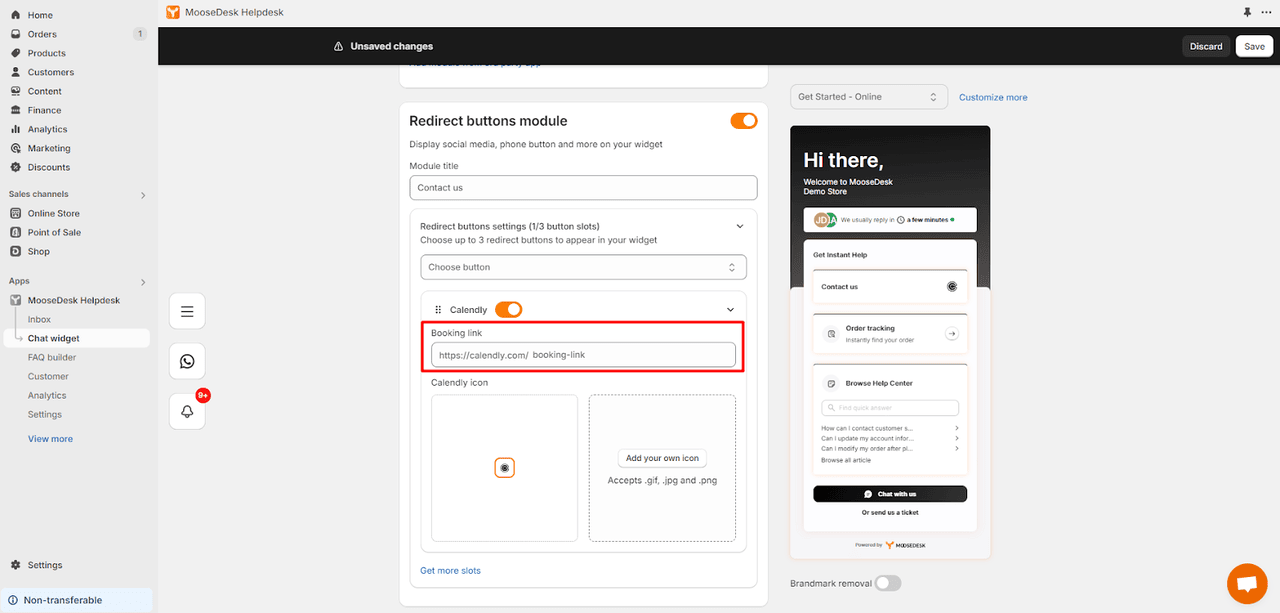The height and width of the screenshot is (613, 1280).
Task: Select Chat widget in sidebar
Action: coord(54,338)
